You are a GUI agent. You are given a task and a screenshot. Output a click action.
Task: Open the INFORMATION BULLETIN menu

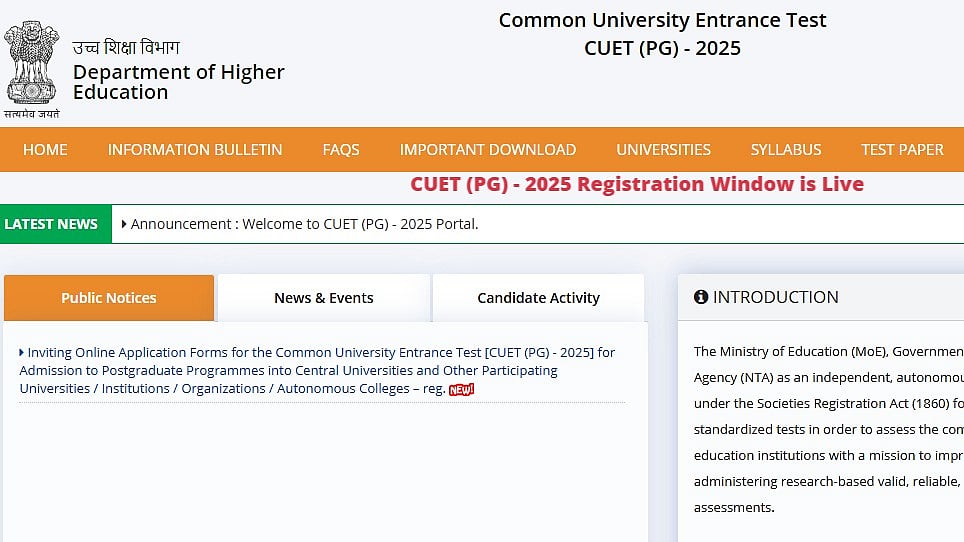click(x=195, y=149)
